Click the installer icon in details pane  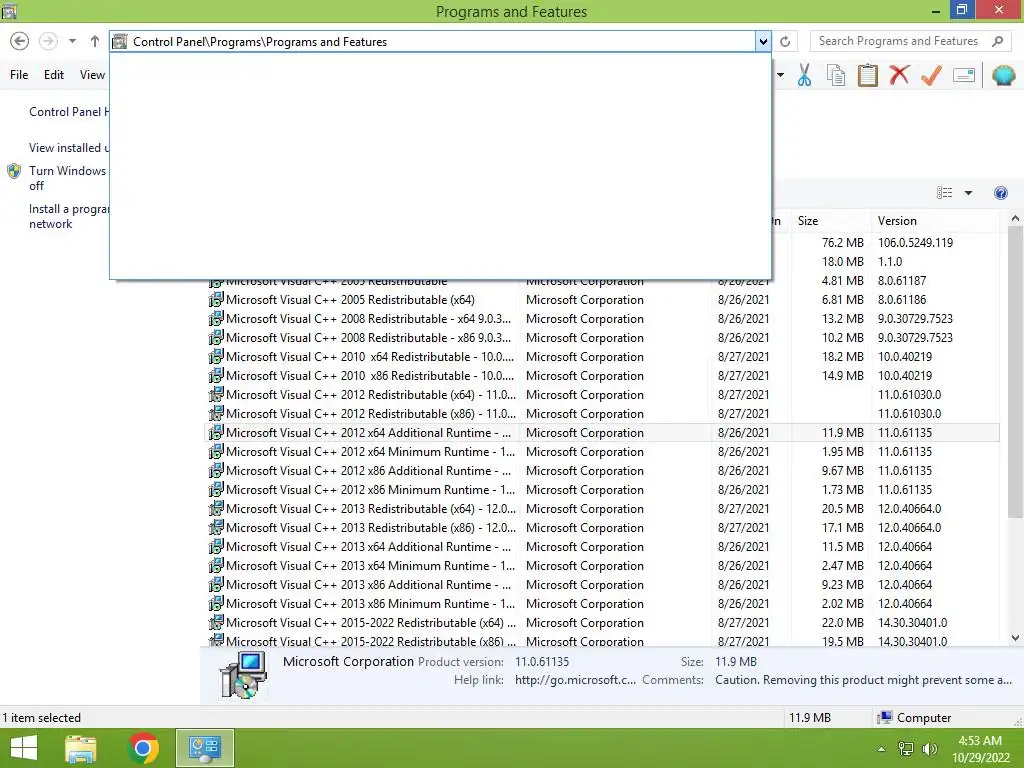[243, 675]
